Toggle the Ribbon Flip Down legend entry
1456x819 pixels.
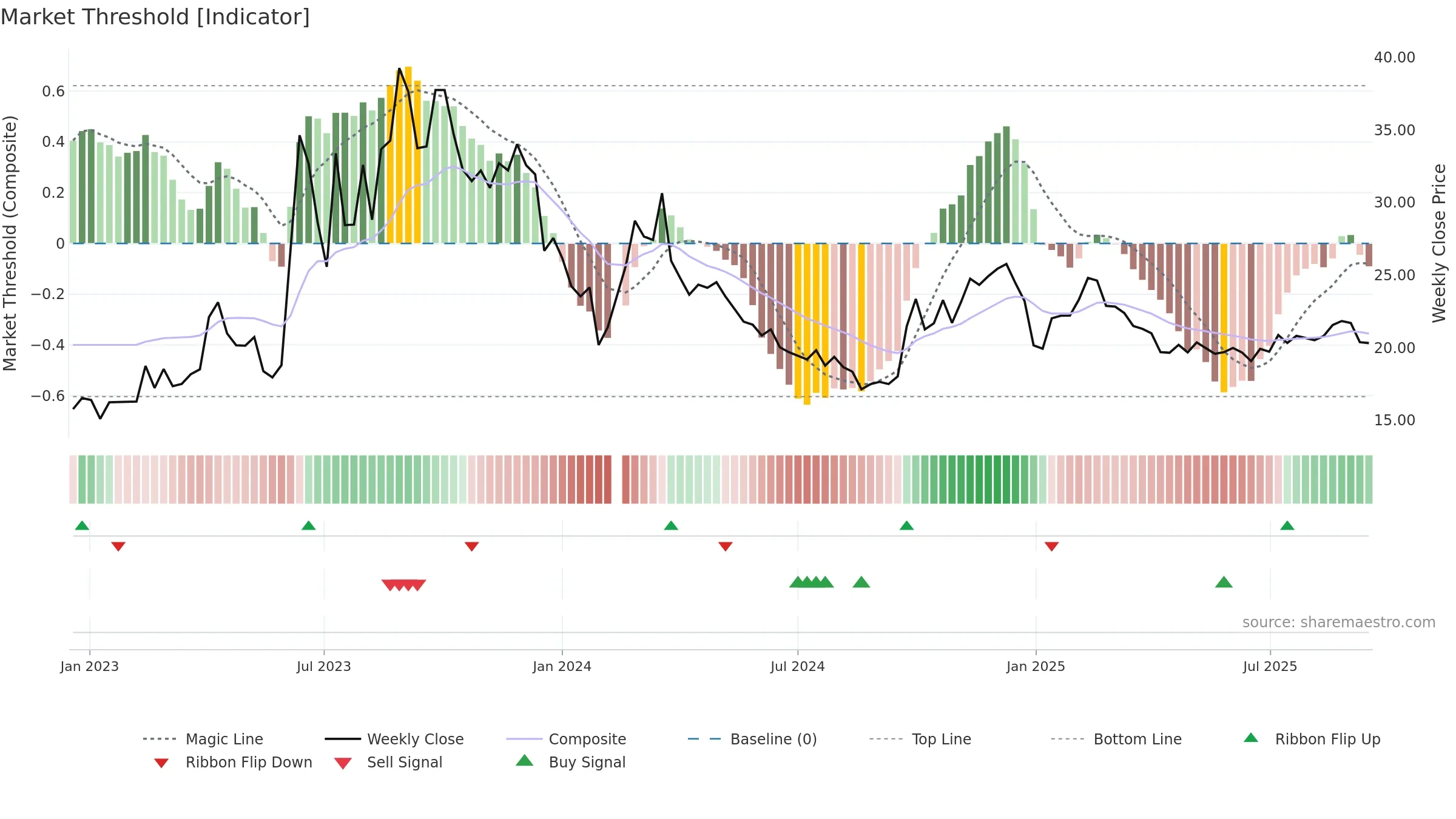tap(232, 762)
